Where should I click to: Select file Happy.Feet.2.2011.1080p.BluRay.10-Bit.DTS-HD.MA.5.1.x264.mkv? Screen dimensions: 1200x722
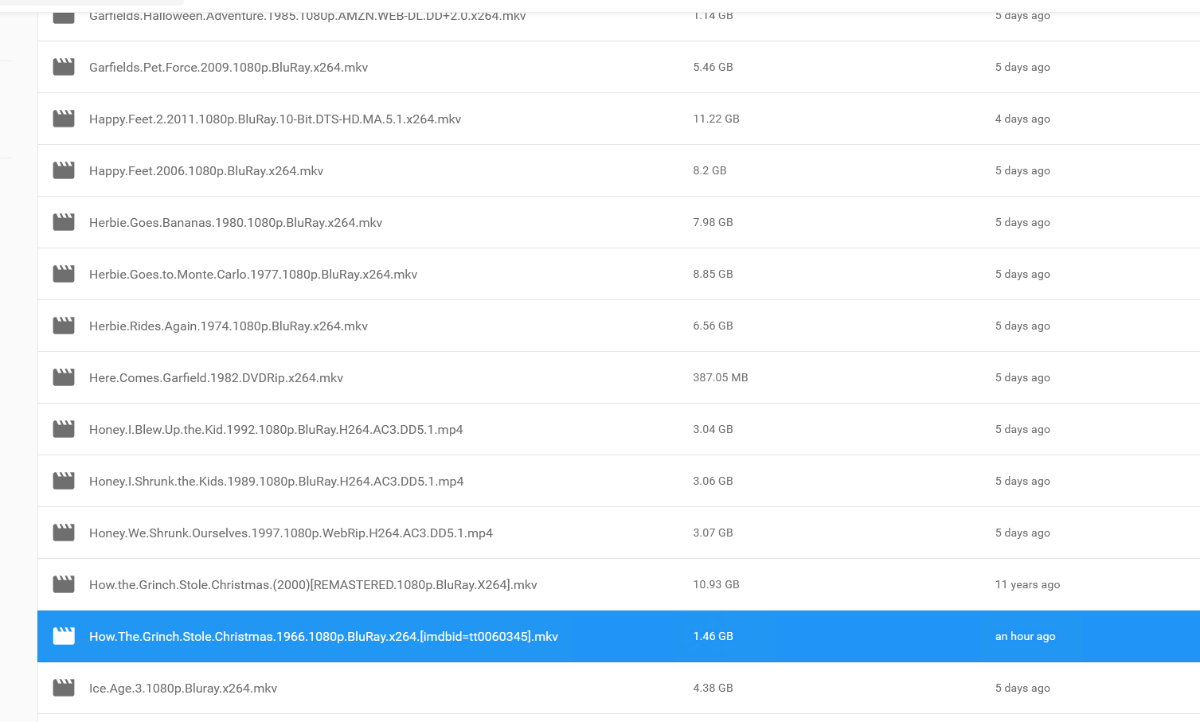click(x=275, y=119)
